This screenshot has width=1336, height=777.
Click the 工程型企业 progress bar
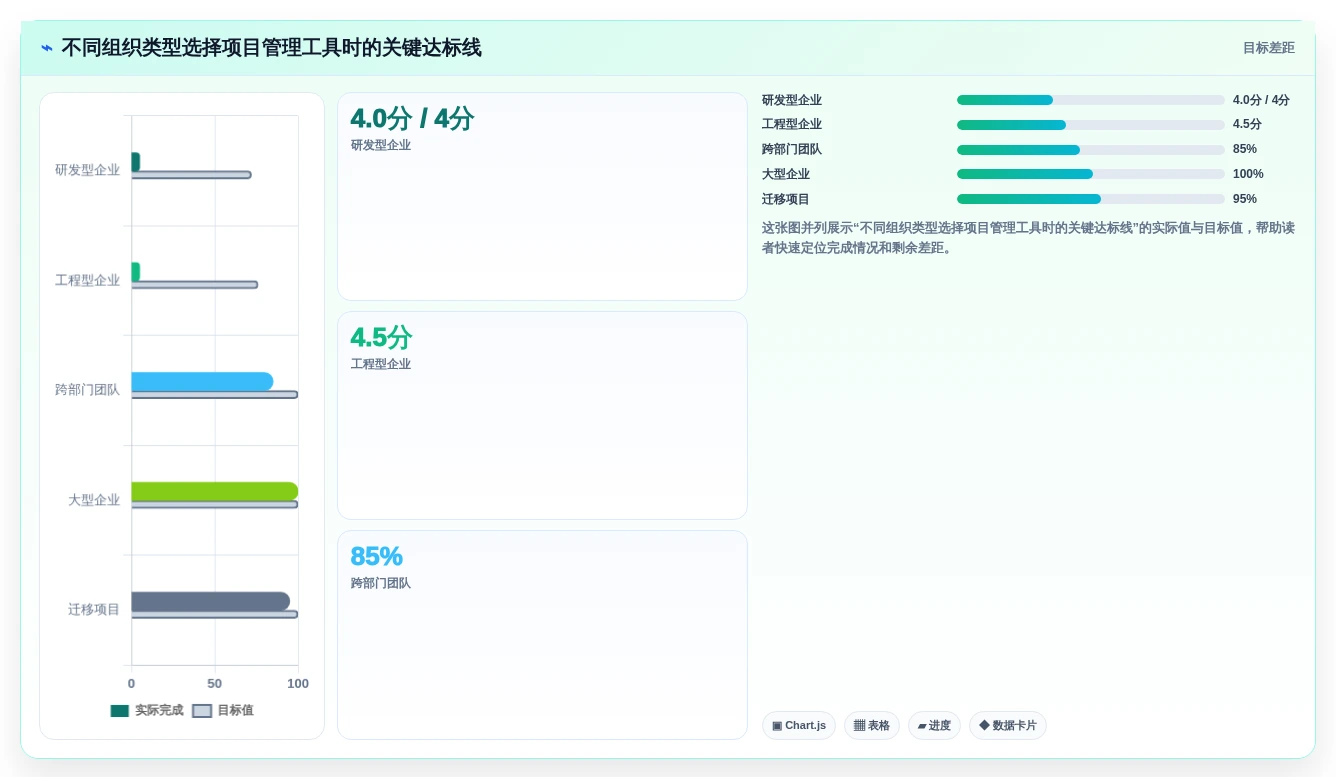(1091, 125)
